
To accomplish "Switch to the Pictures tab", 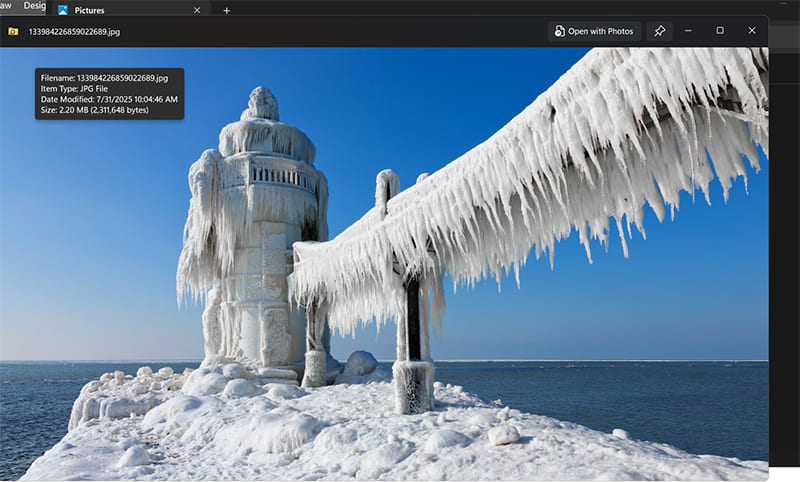I will coord(110,10).
